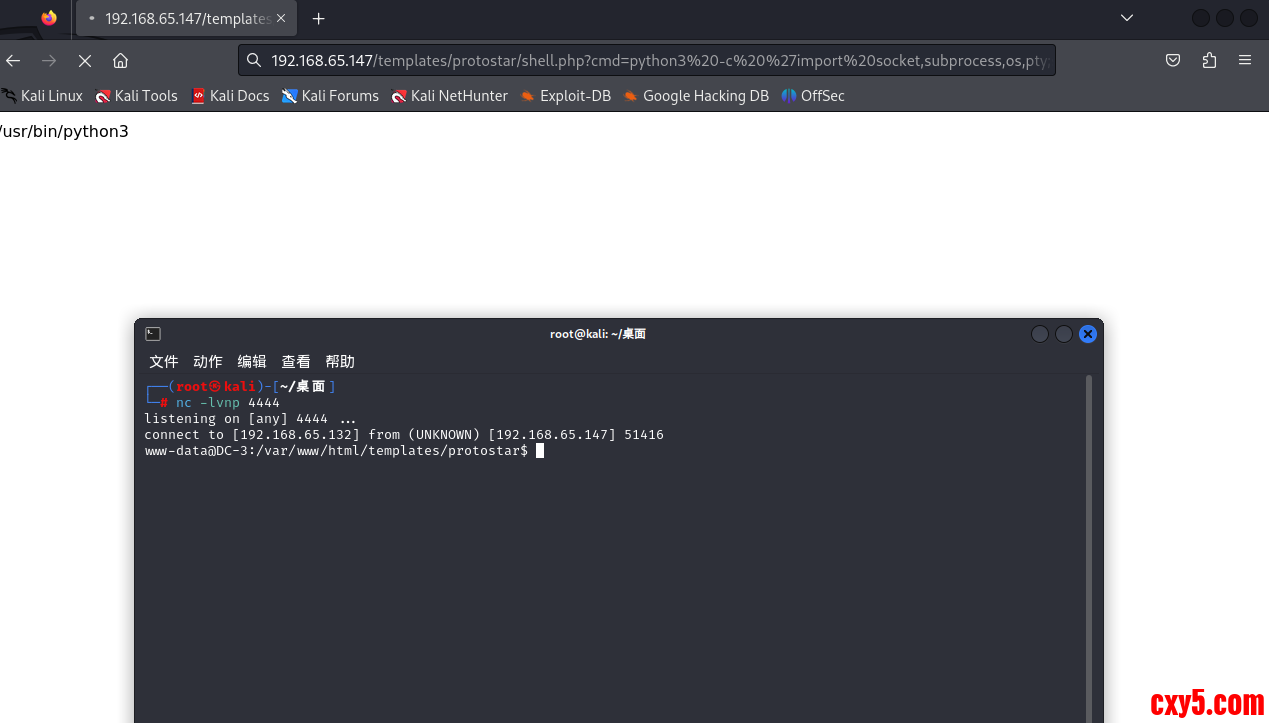Open the Firefox application menu
The height and width of the screenshot is (723, 1269).
click(x=1245, y=61)
